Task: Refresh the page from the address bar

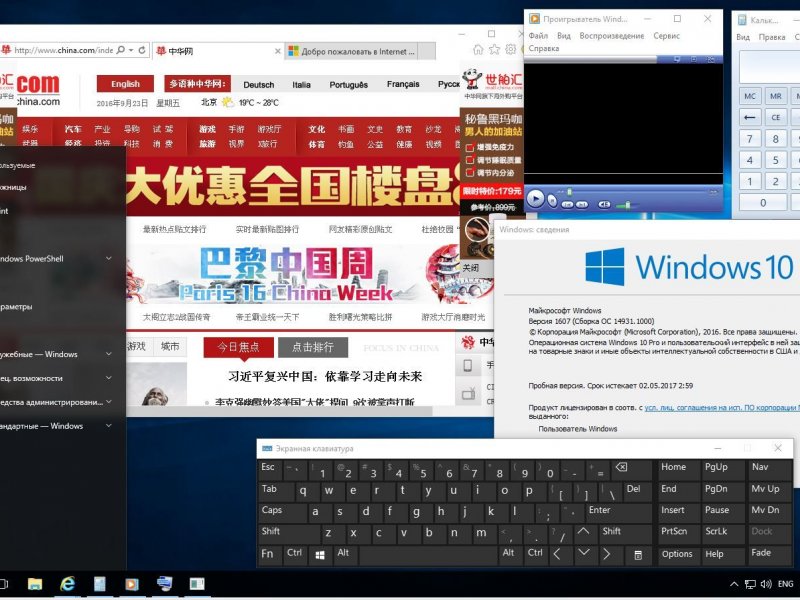Action: click(142, 50)
